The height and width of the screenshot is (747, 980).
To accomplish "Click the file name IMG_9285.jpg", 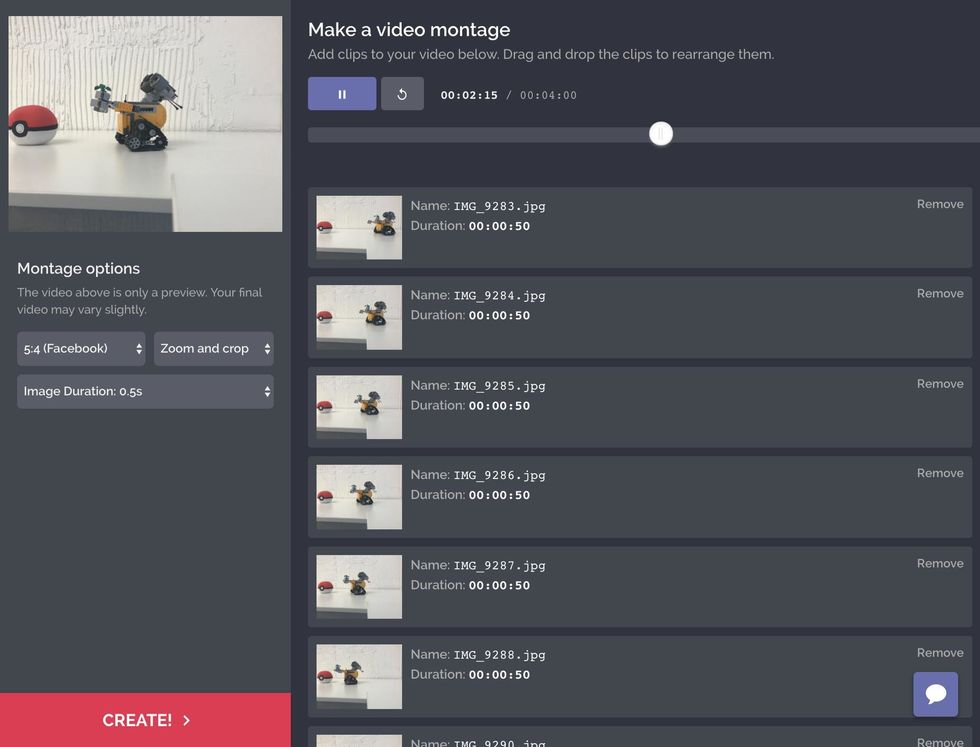I will click(x=499, y=386).
